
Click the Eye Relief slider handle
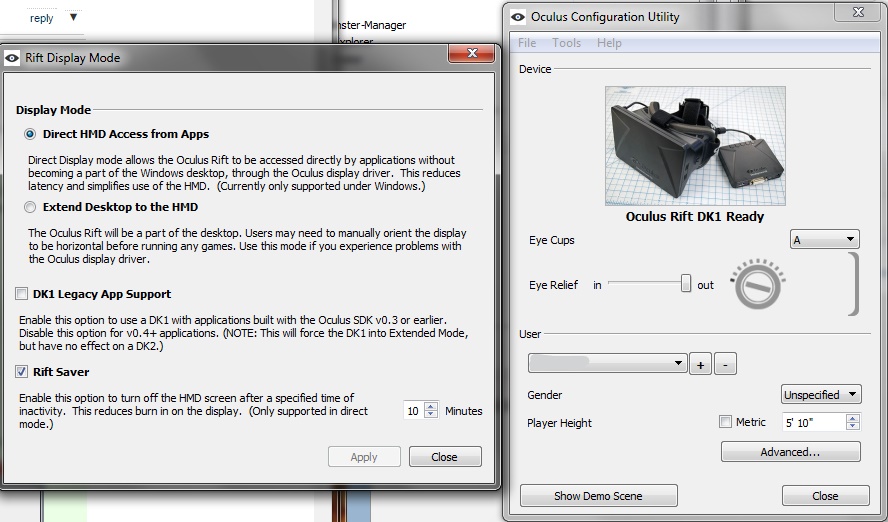pos(686,284)
